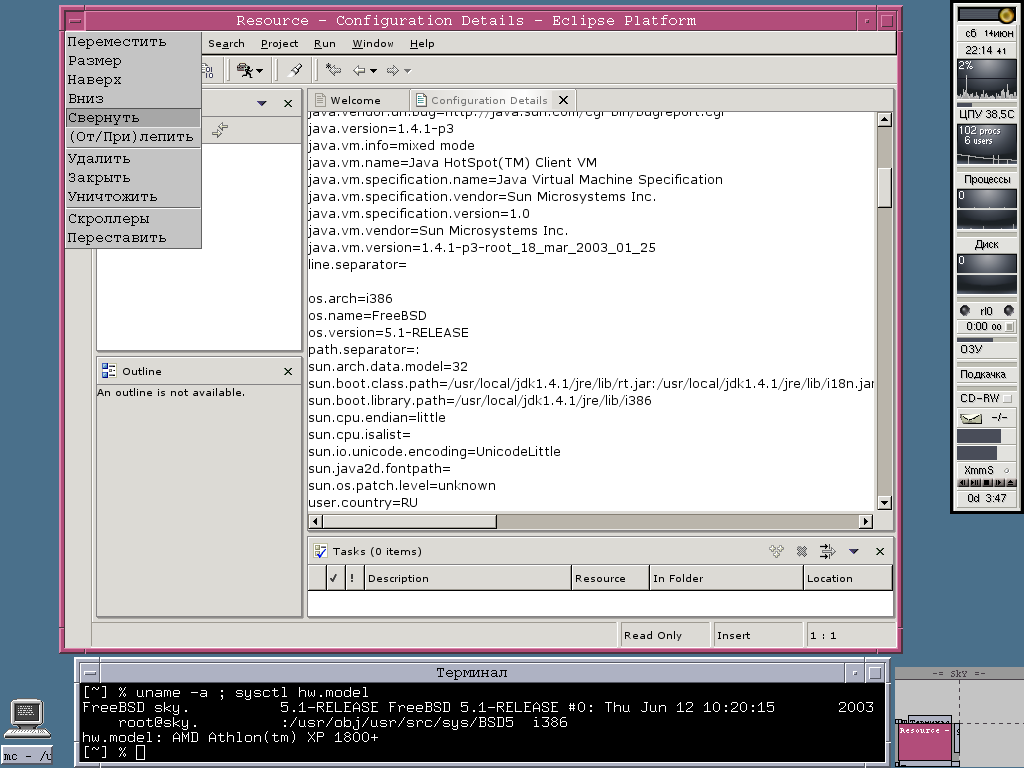Close the Configuration Details tab

(564, 100)
